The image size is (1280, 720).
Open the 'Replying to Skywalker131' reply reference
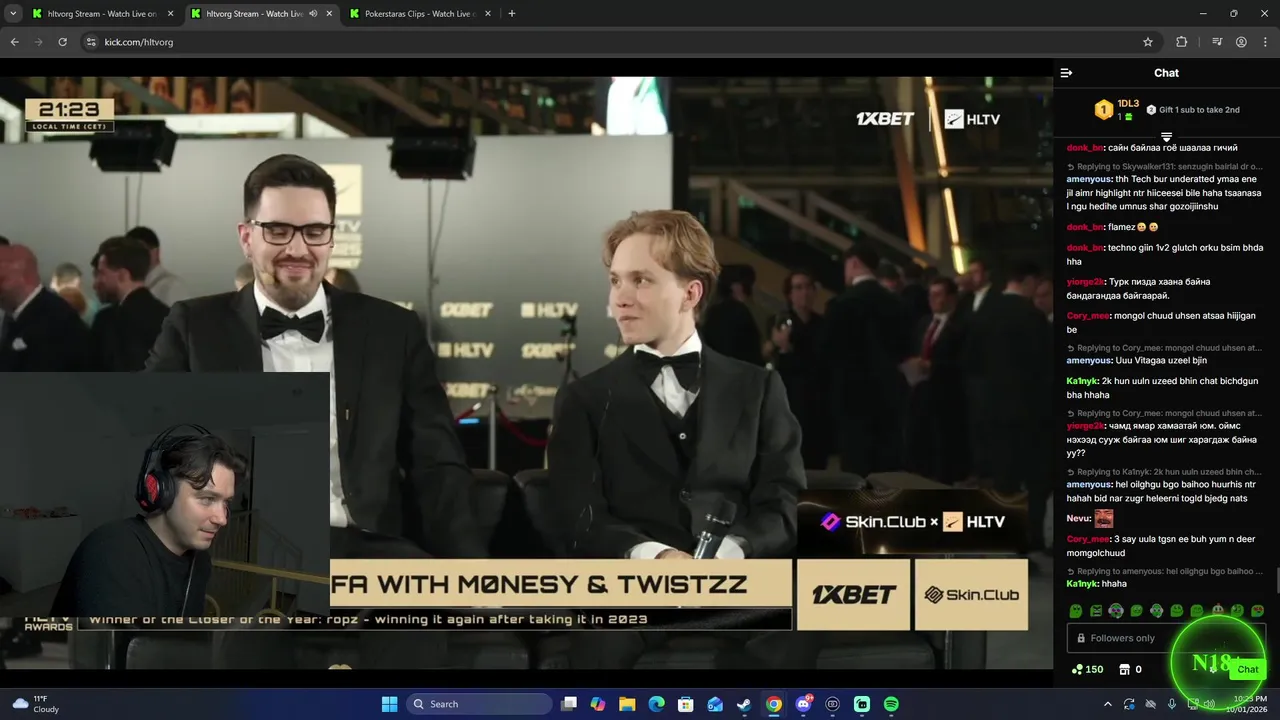[1165, 167]
